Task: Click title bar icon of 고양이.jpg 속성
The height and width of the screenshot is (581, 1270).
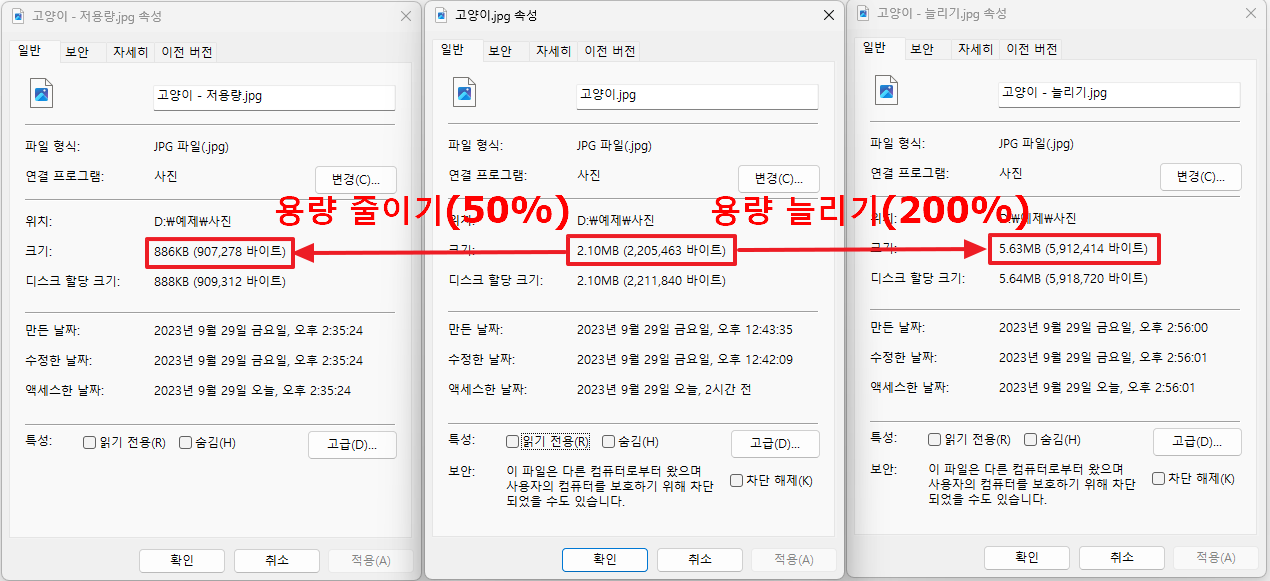Action: [440, 15]
